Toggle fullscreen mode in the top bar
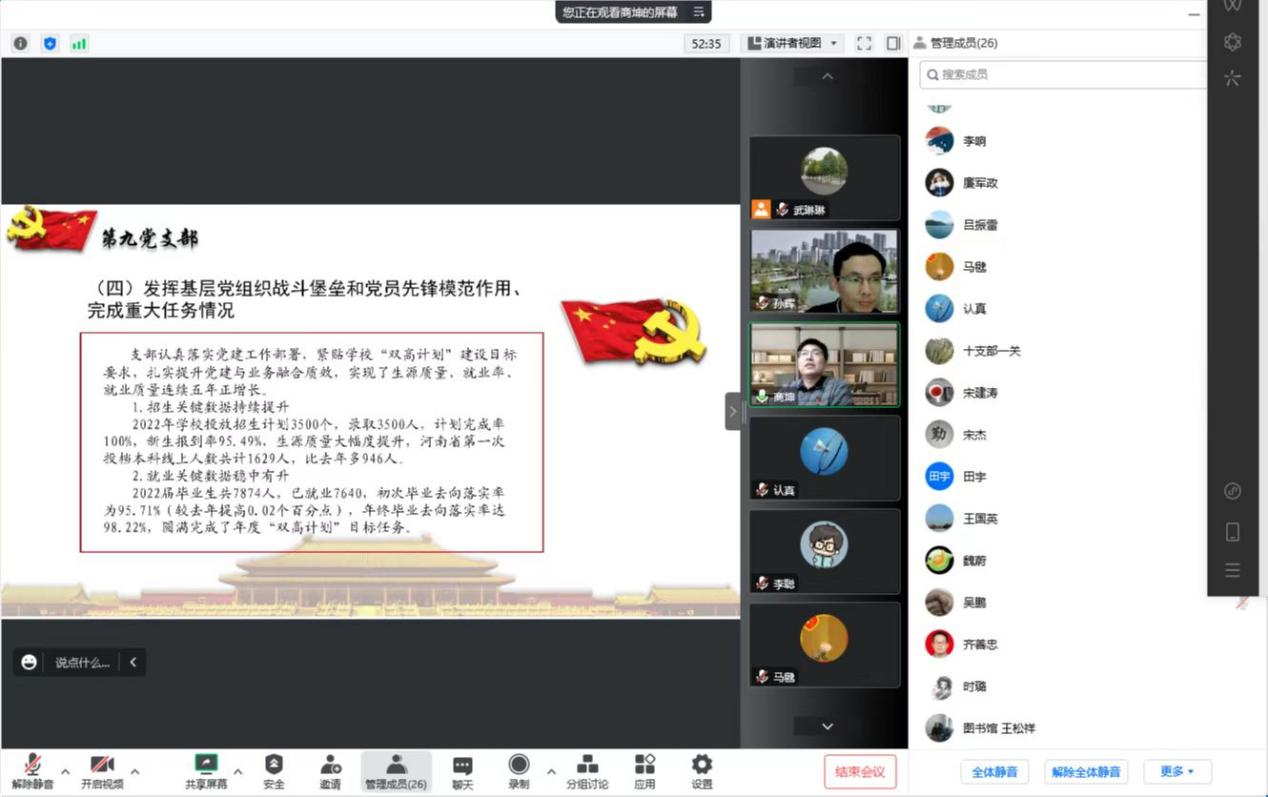This screenshot has height=797, width=1268. 864,43
